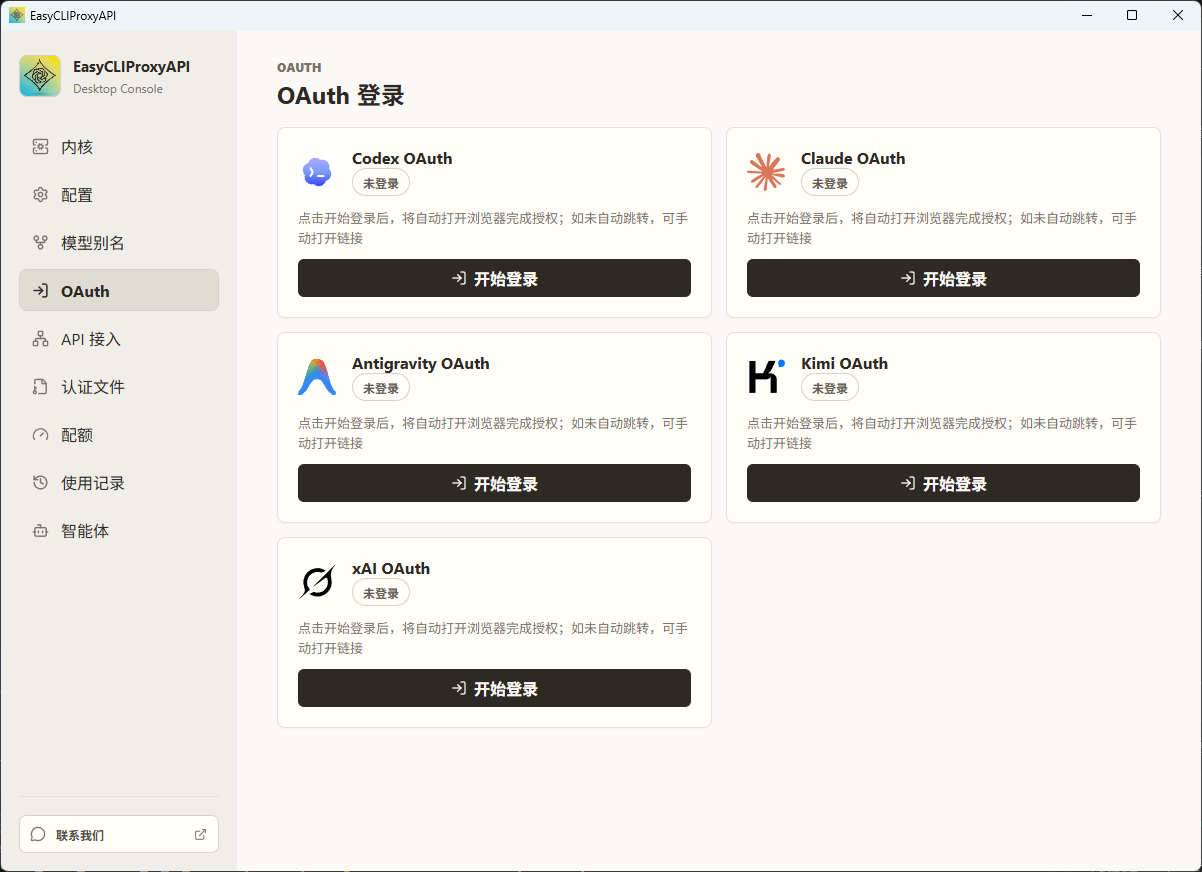Click the 智能体 robot icon
The image size is (1202, 872).
click(40, 531)
